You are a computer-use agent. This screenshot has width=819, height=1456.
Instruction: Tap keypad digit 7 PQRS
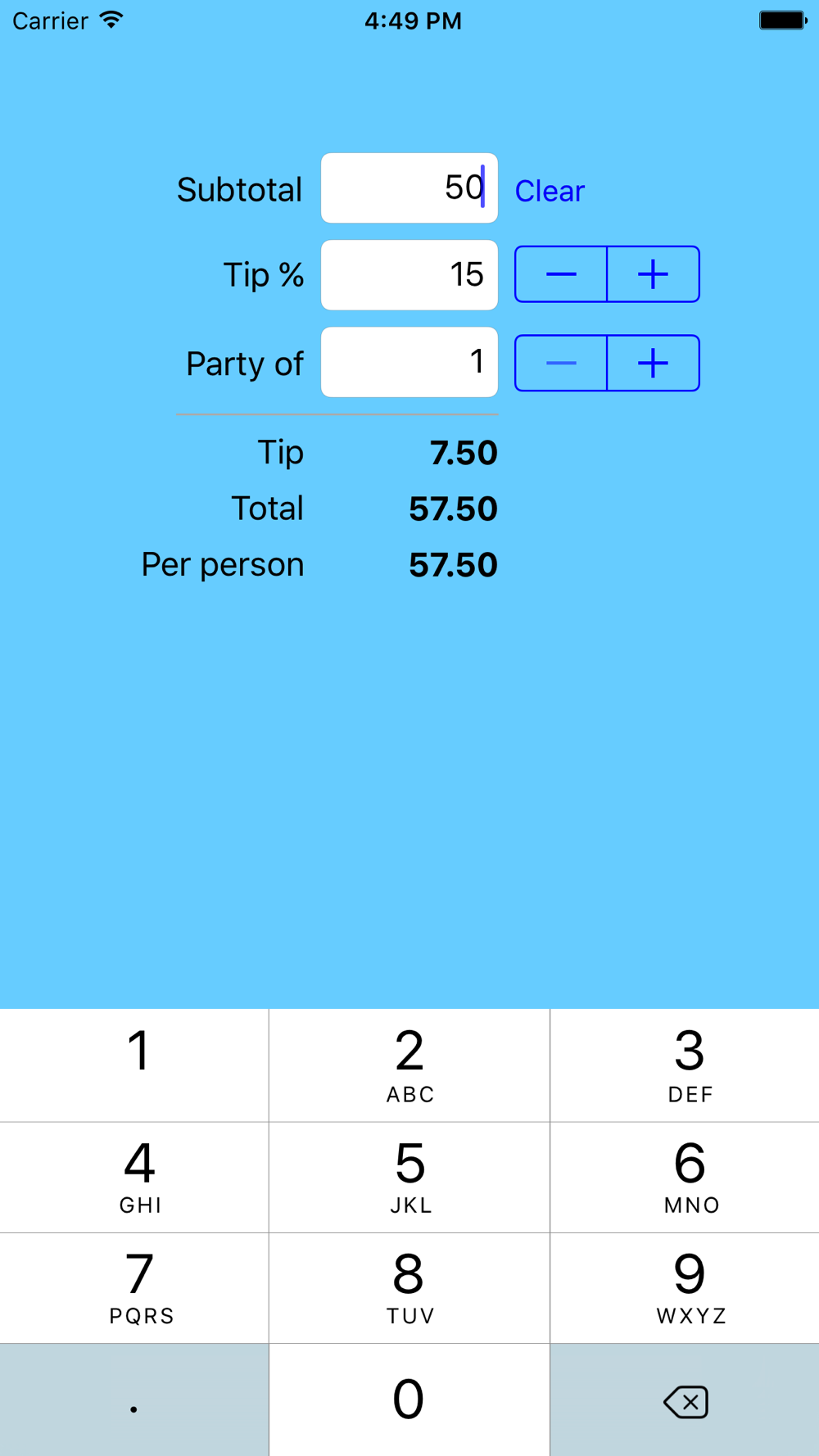pyautogui.click(x=134, y=1288)
